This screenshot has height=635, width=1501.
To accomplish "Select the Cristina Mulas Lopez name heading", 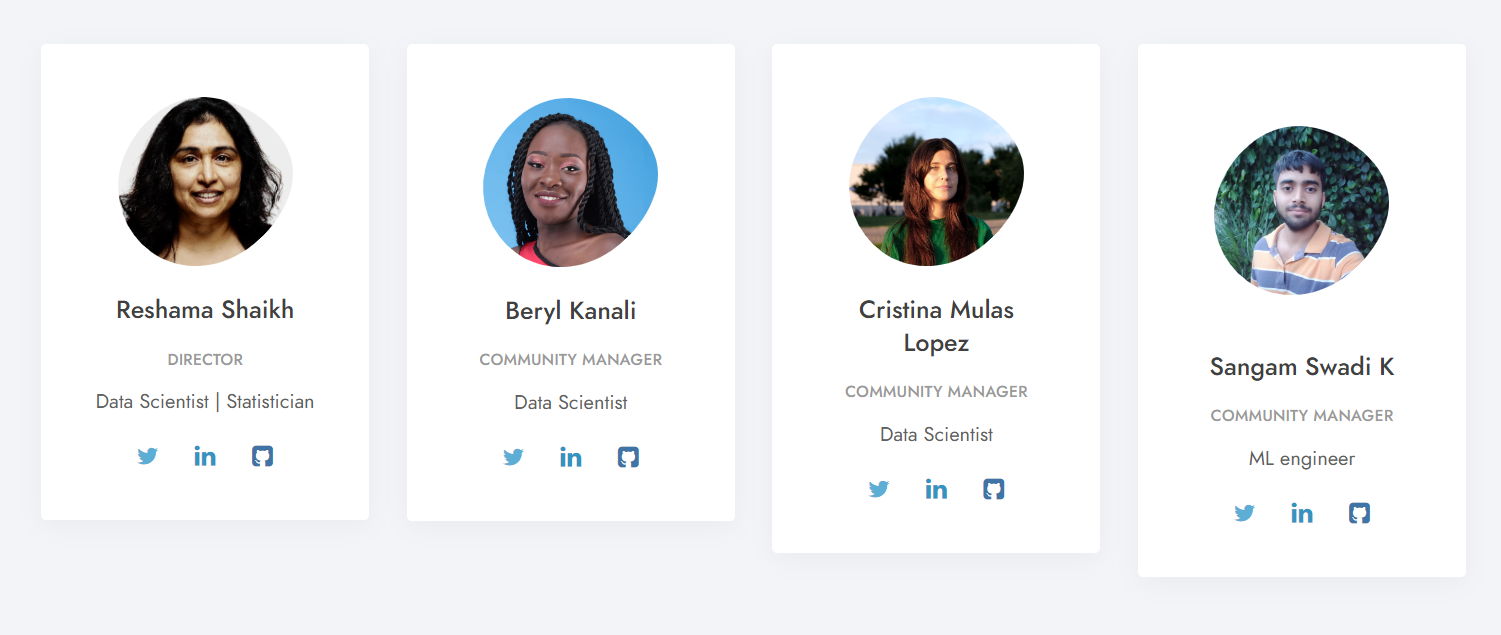I will click(936, 326).
